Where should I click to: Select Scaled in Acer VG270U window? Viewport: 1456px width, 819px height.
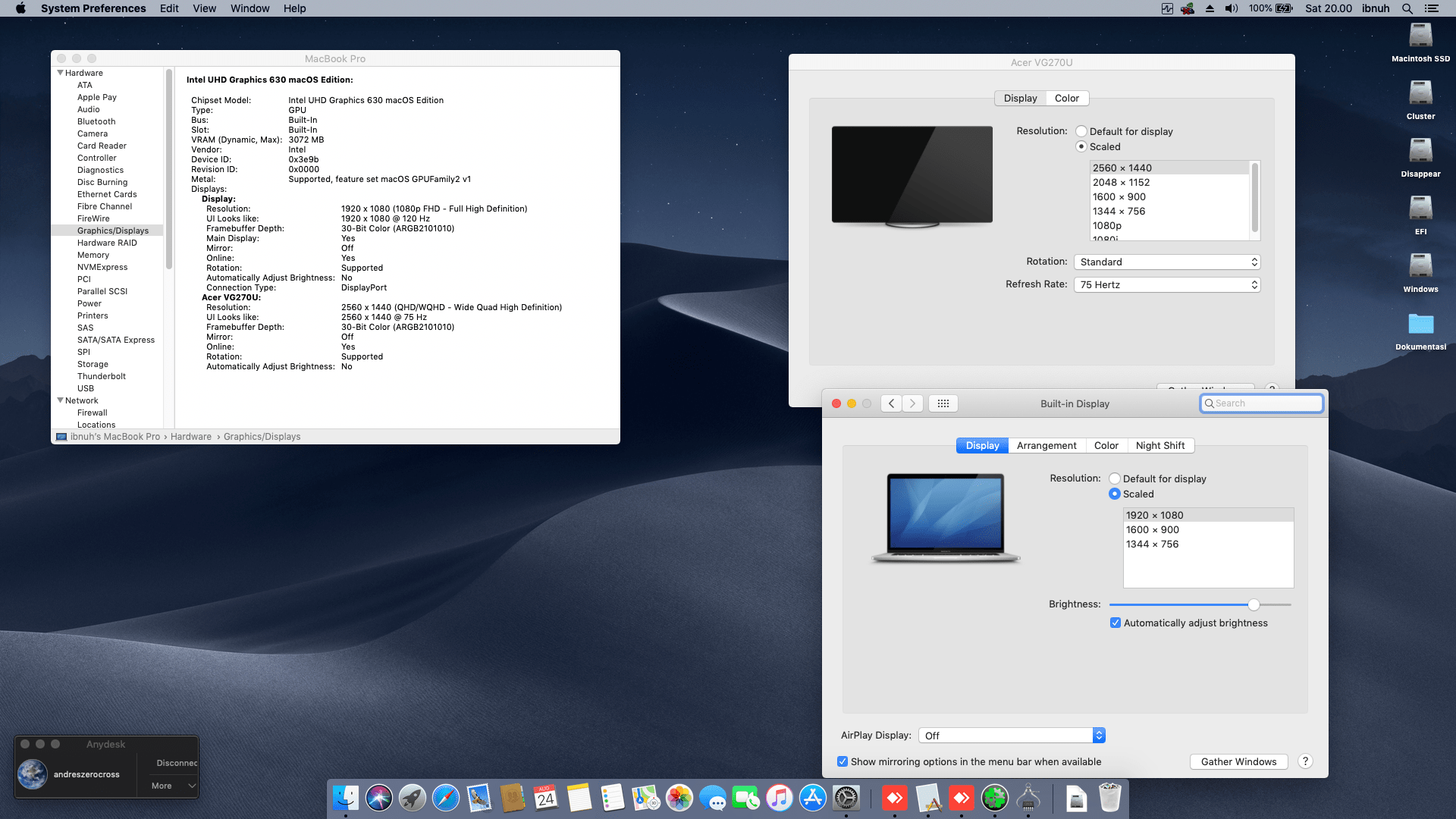tap(1081, 146)
